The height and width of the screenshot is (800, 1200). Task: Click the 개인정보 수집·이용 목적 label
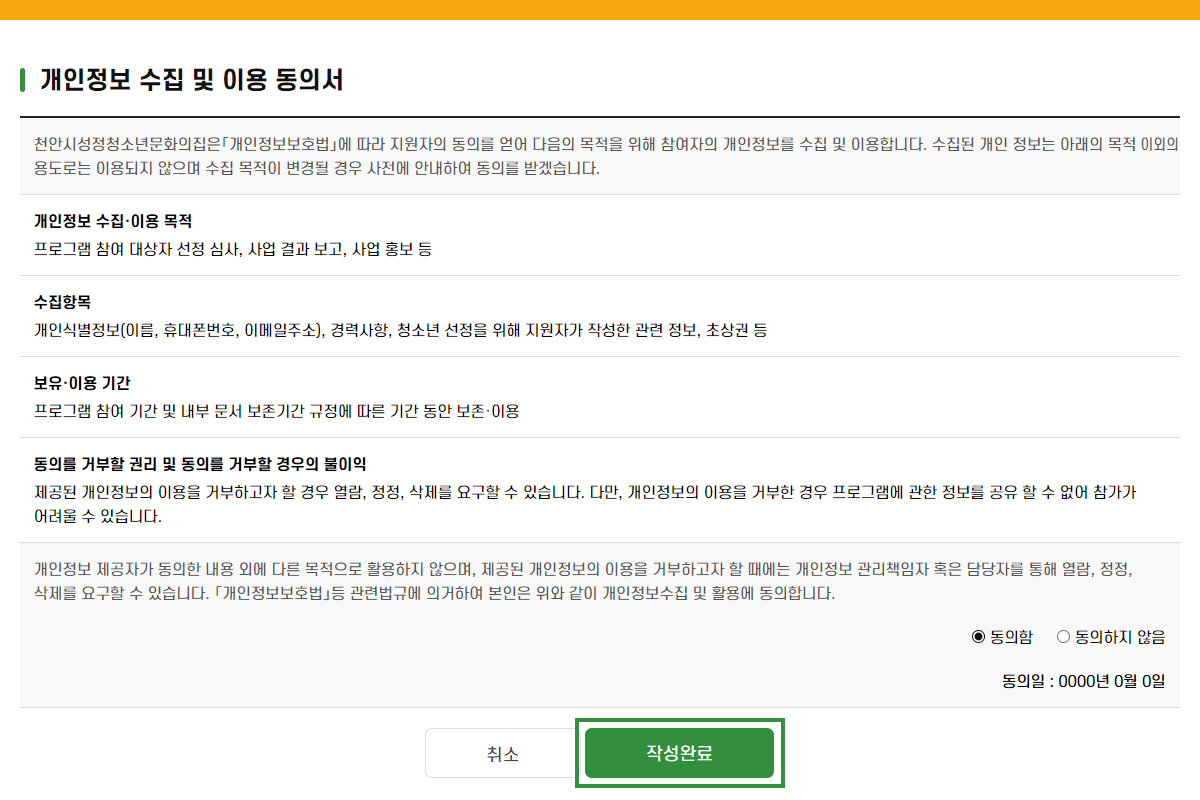point(112,220)
